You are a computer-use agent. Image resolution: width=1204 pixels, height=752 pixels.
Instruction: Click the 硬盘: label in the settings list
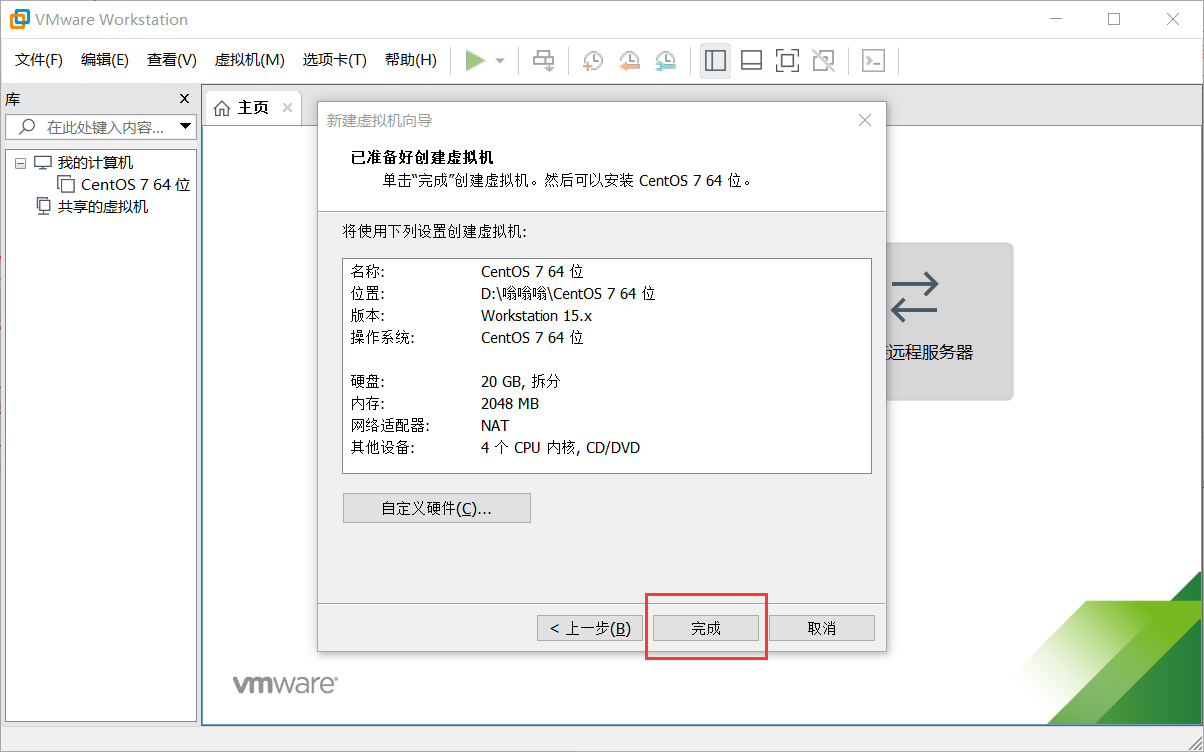[x=367, y=382]
